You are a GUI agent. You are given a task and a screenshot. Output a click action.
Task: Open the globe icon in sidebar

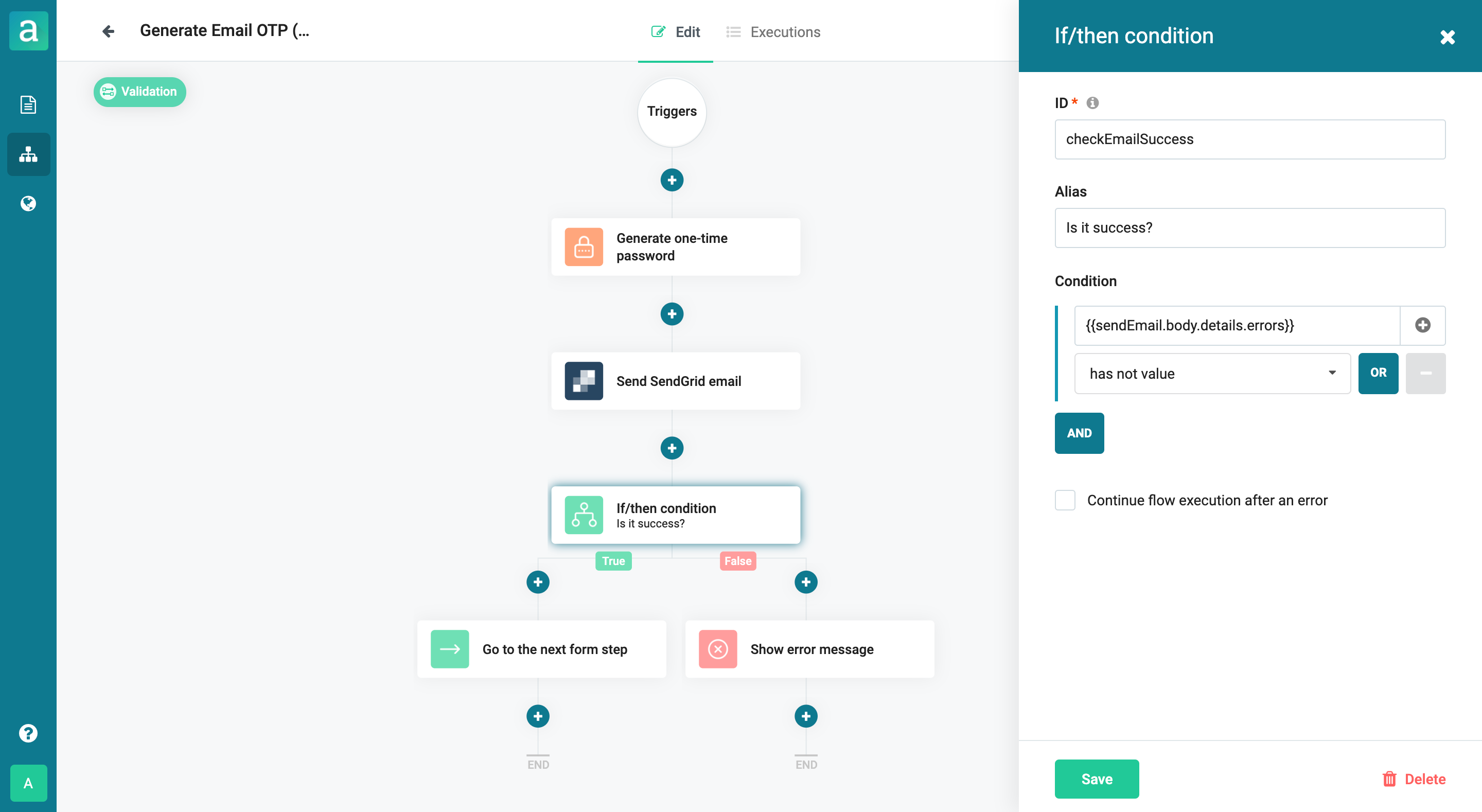[x=28, y=203]
